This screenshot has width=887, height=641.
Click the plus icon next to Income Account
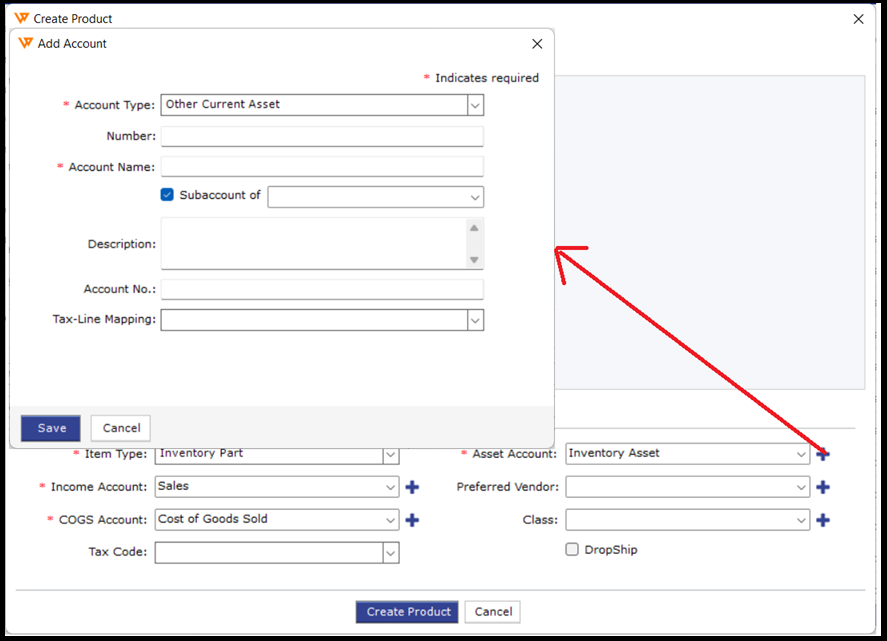[411, 487]
